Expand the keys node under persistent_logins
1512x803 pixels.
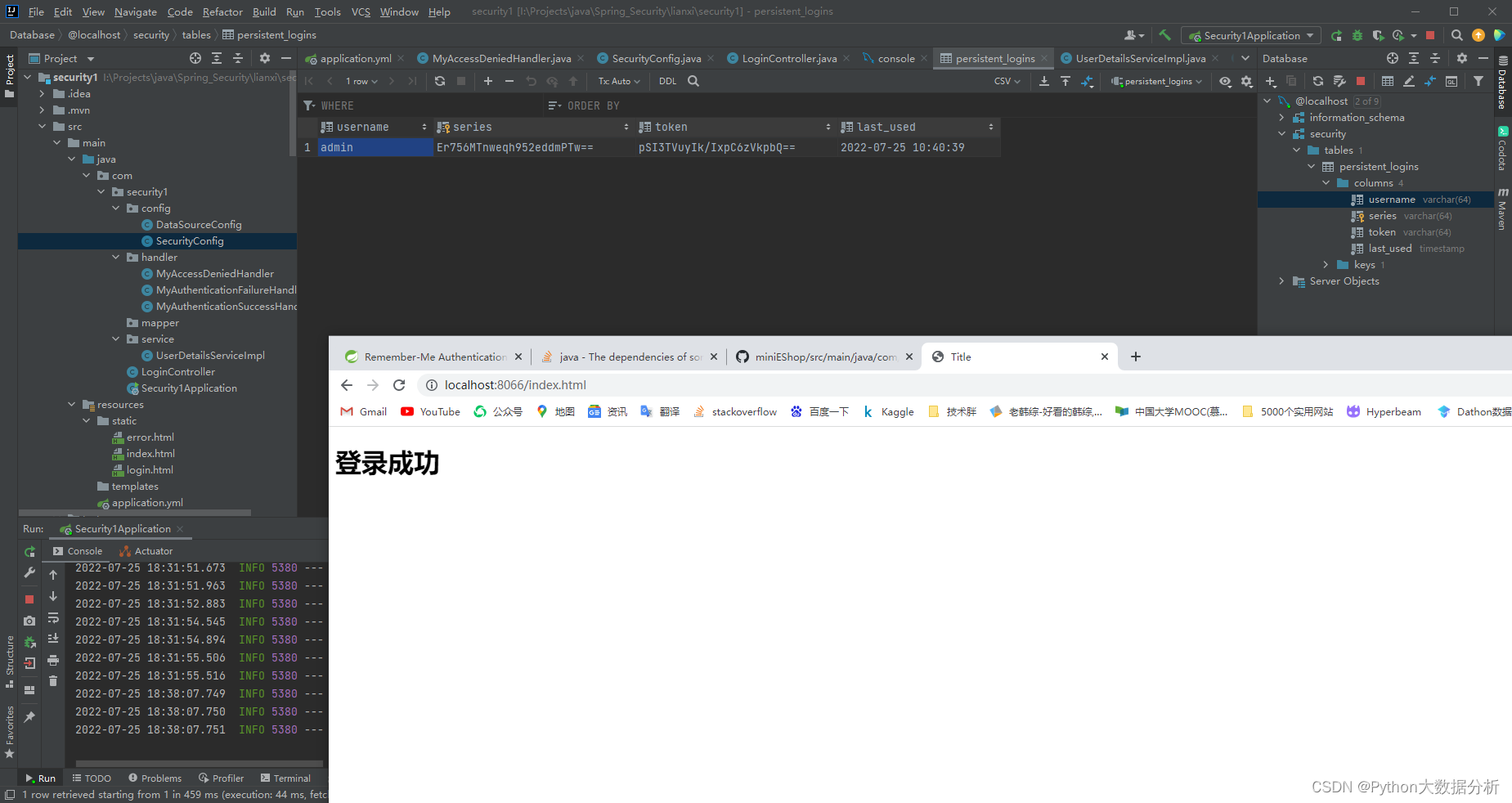1326,264
